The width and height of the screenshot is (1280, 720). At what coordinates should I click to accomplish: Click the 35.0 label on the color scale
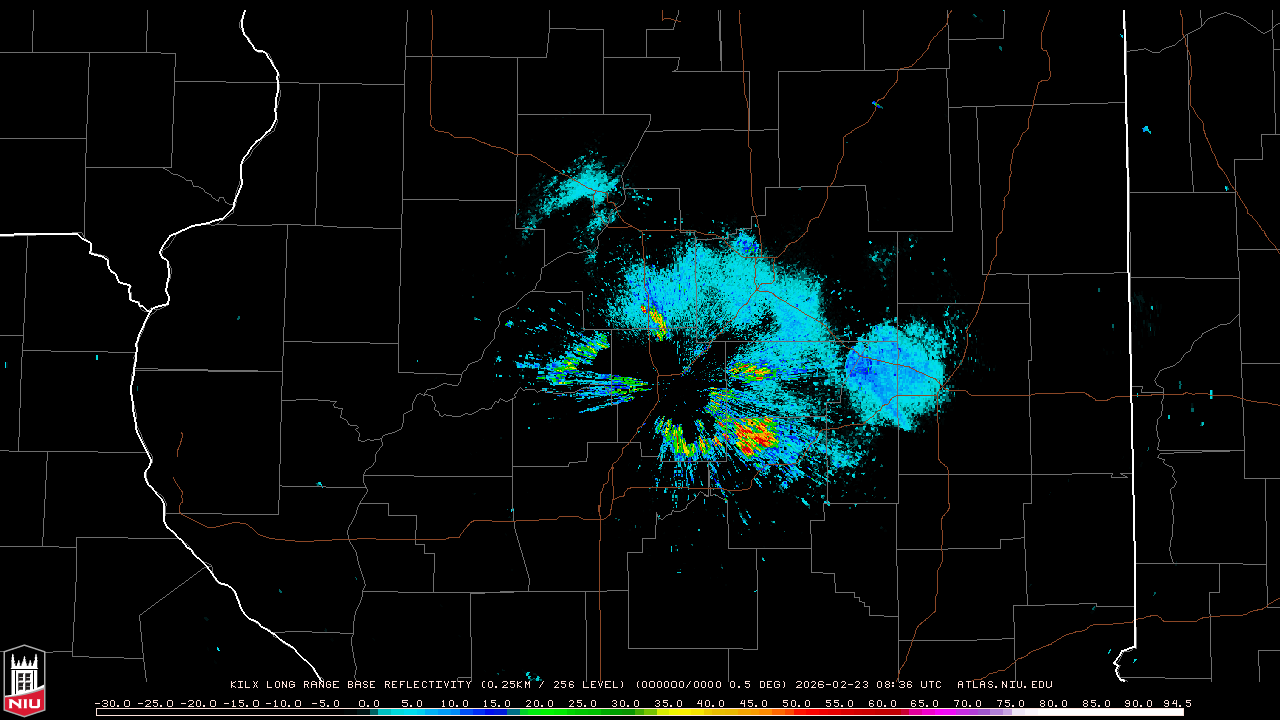click(x=668, y=703)
